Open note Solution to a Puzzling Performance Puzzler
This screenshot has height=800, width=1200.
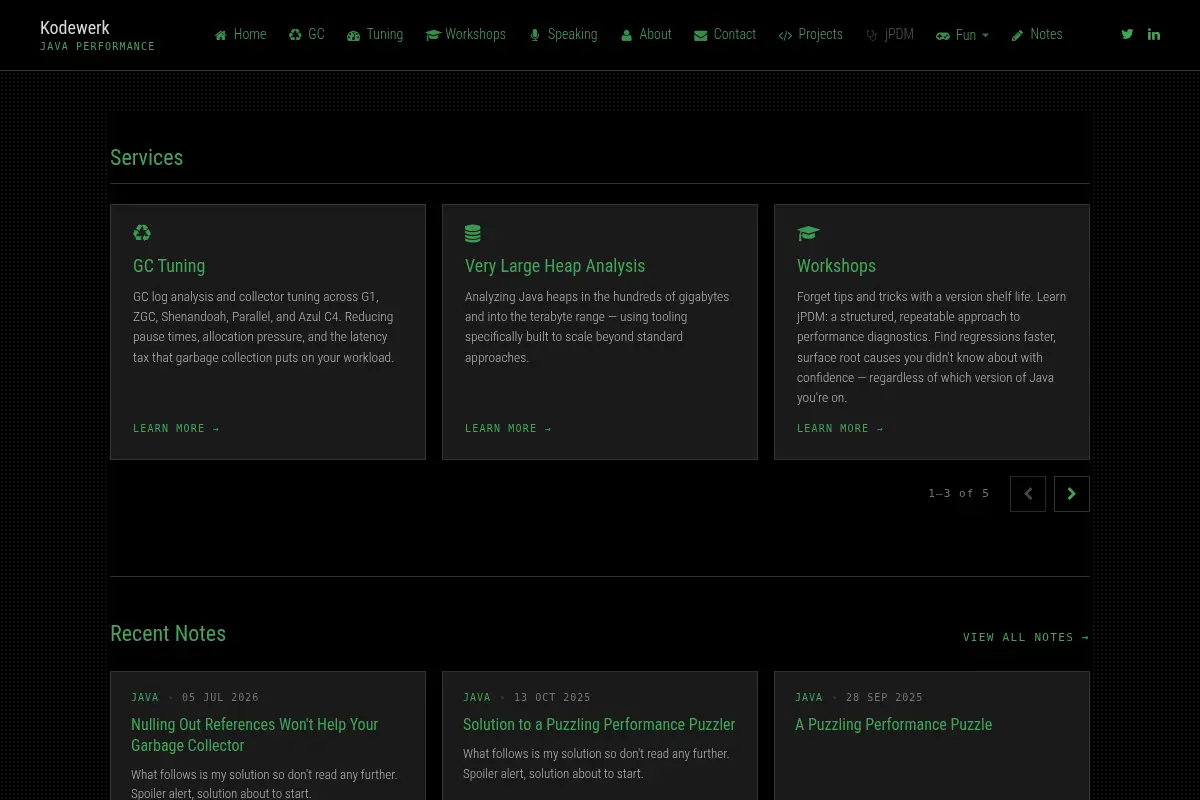599,724
